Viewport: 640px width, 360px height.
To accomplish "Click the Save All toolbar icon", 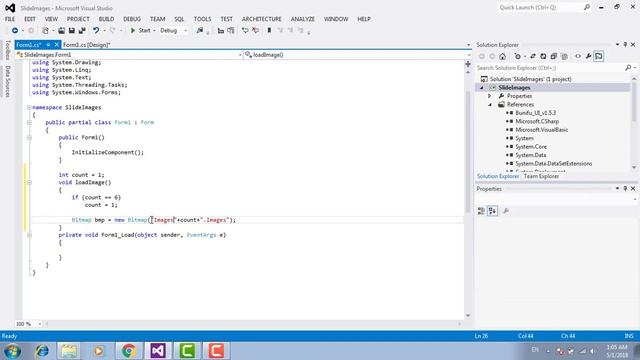I will [82, 31].
